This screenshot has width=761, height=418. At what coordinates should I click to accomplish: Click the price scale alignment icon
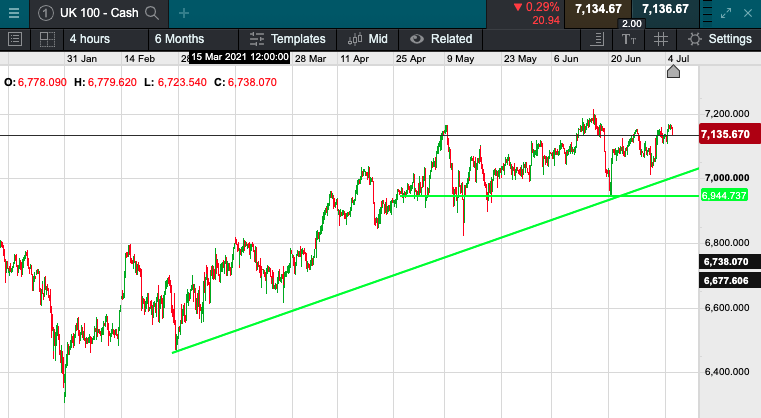point(597,39)
